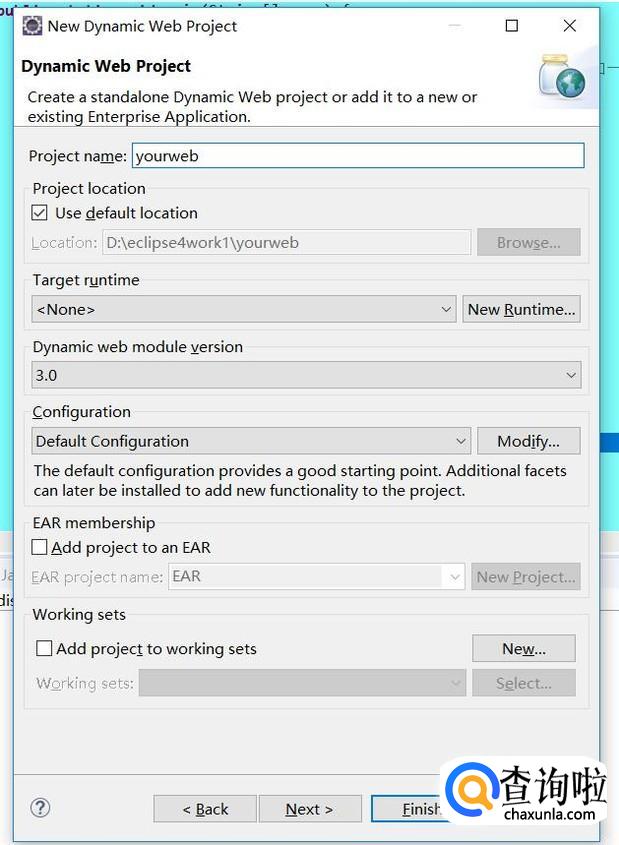The width and height of the screenshot is (619, 845).
Task: Click the help question mark icon
Action: tap(40, 807)
